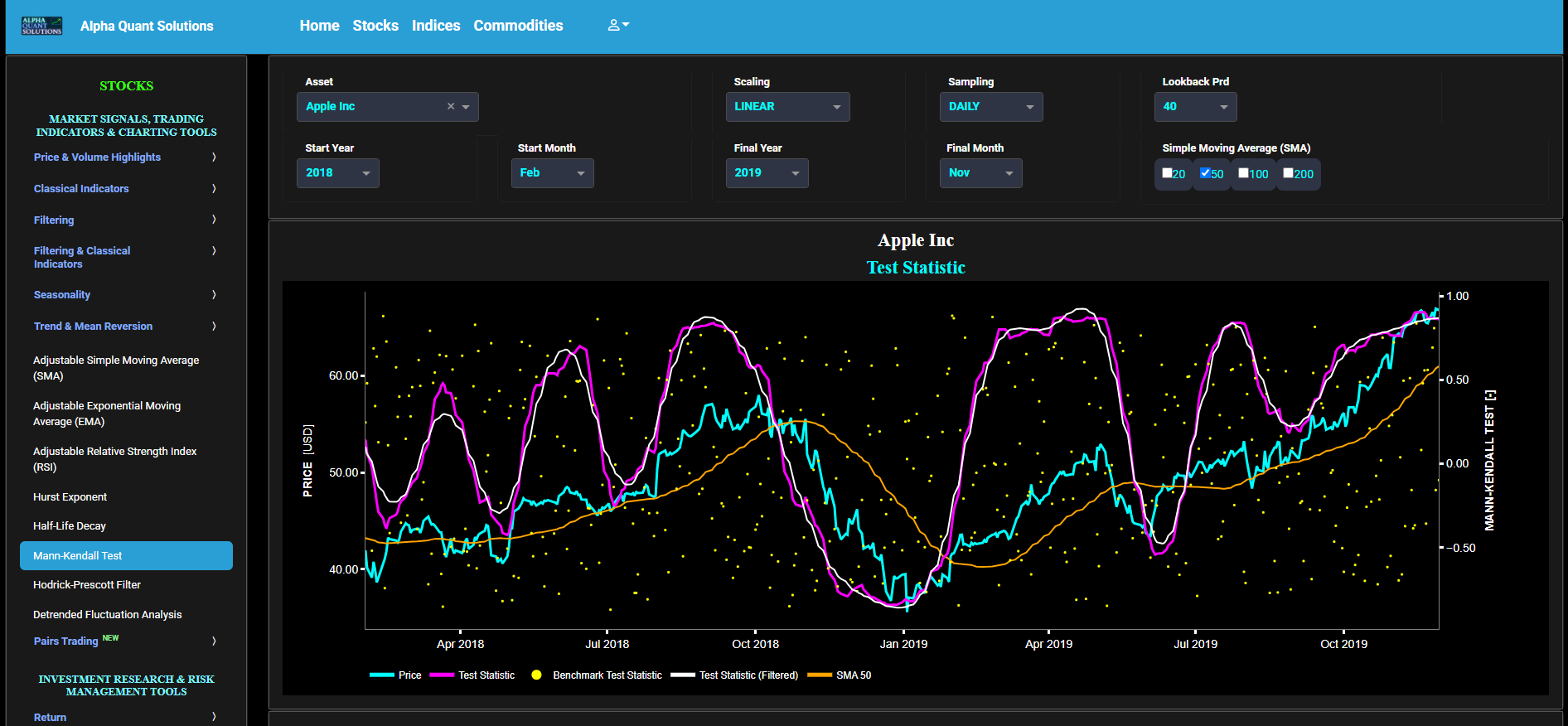
Task: Open the Commodities menu
Action: coord(518,26)
